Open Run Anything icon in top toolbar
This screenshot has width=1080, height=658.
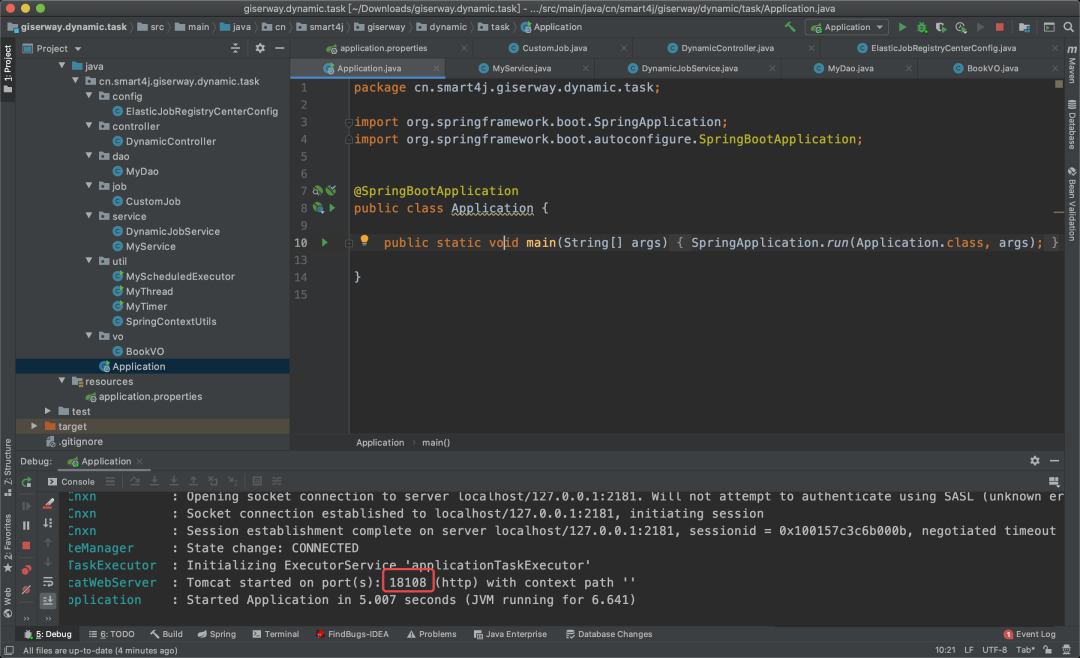[1049, 27]
